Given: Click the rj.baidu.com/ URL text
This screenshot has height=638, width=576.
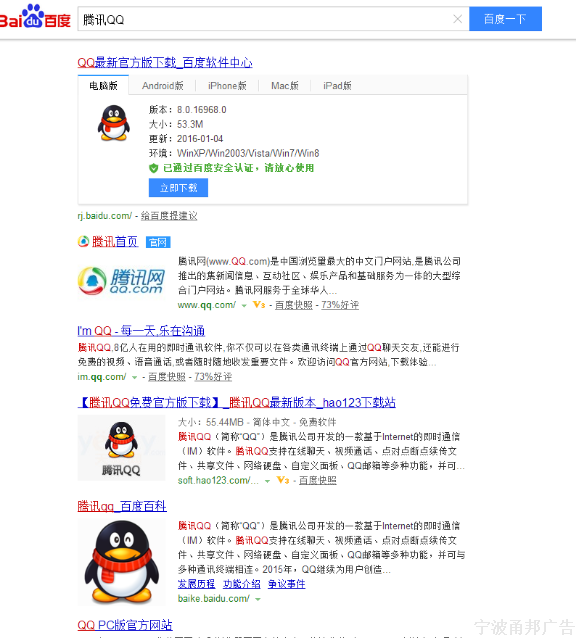Looking at the screenshot, I should click(x=105, y=216).
